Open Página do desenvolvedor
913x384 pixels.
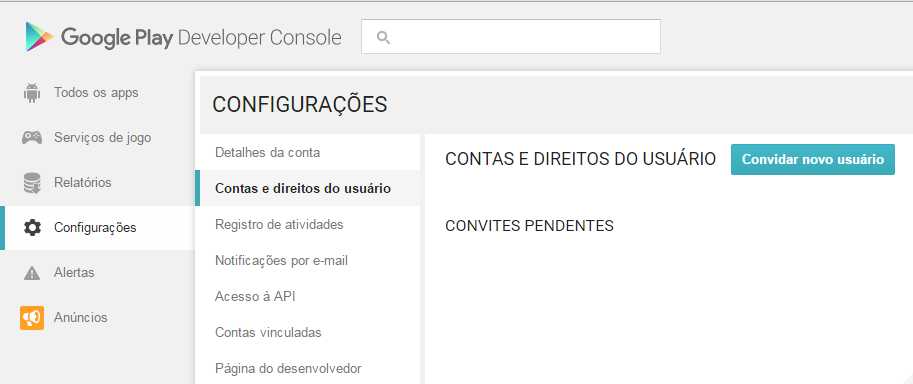tap(288, 369)
